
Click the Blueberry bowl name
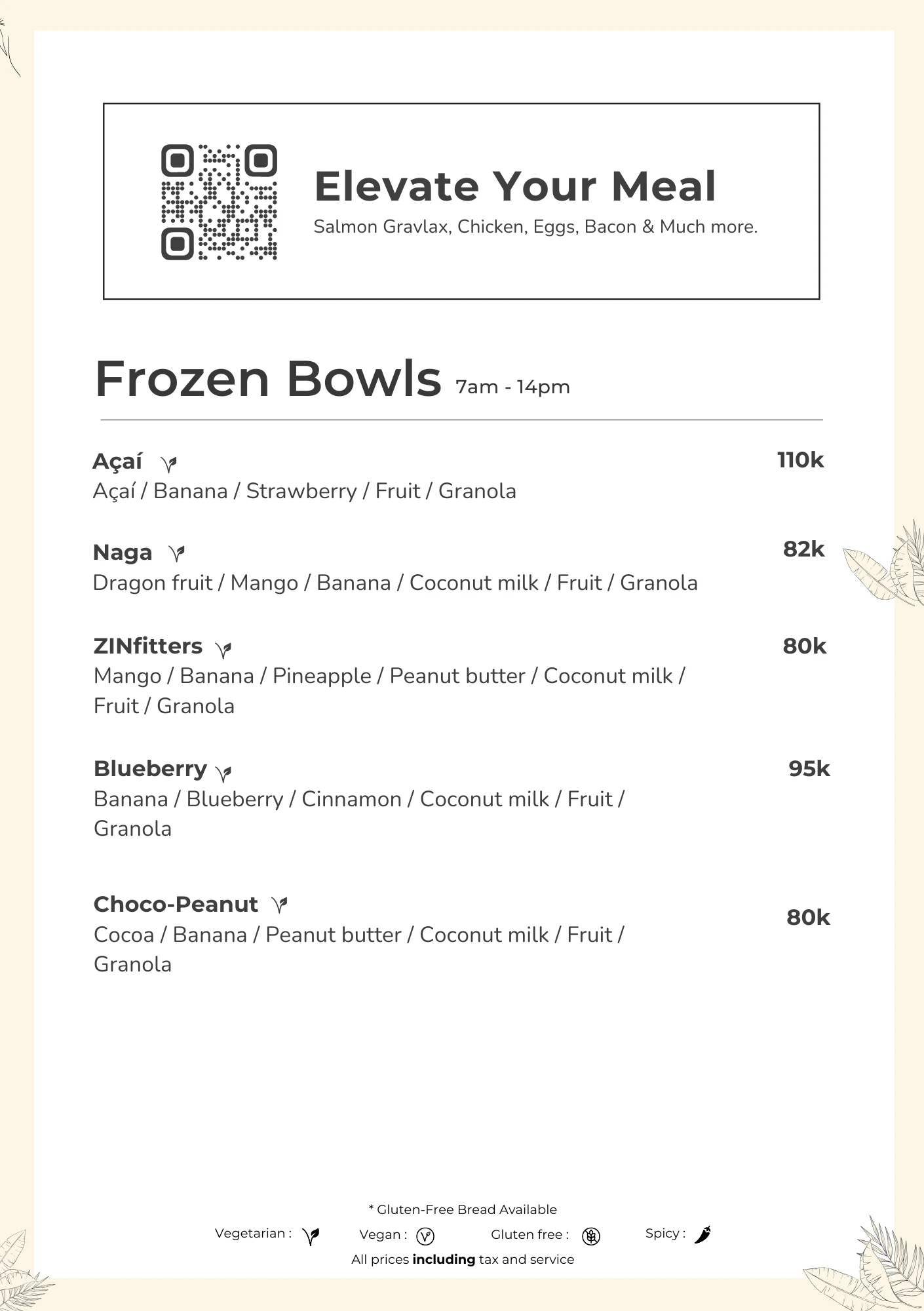150,769
